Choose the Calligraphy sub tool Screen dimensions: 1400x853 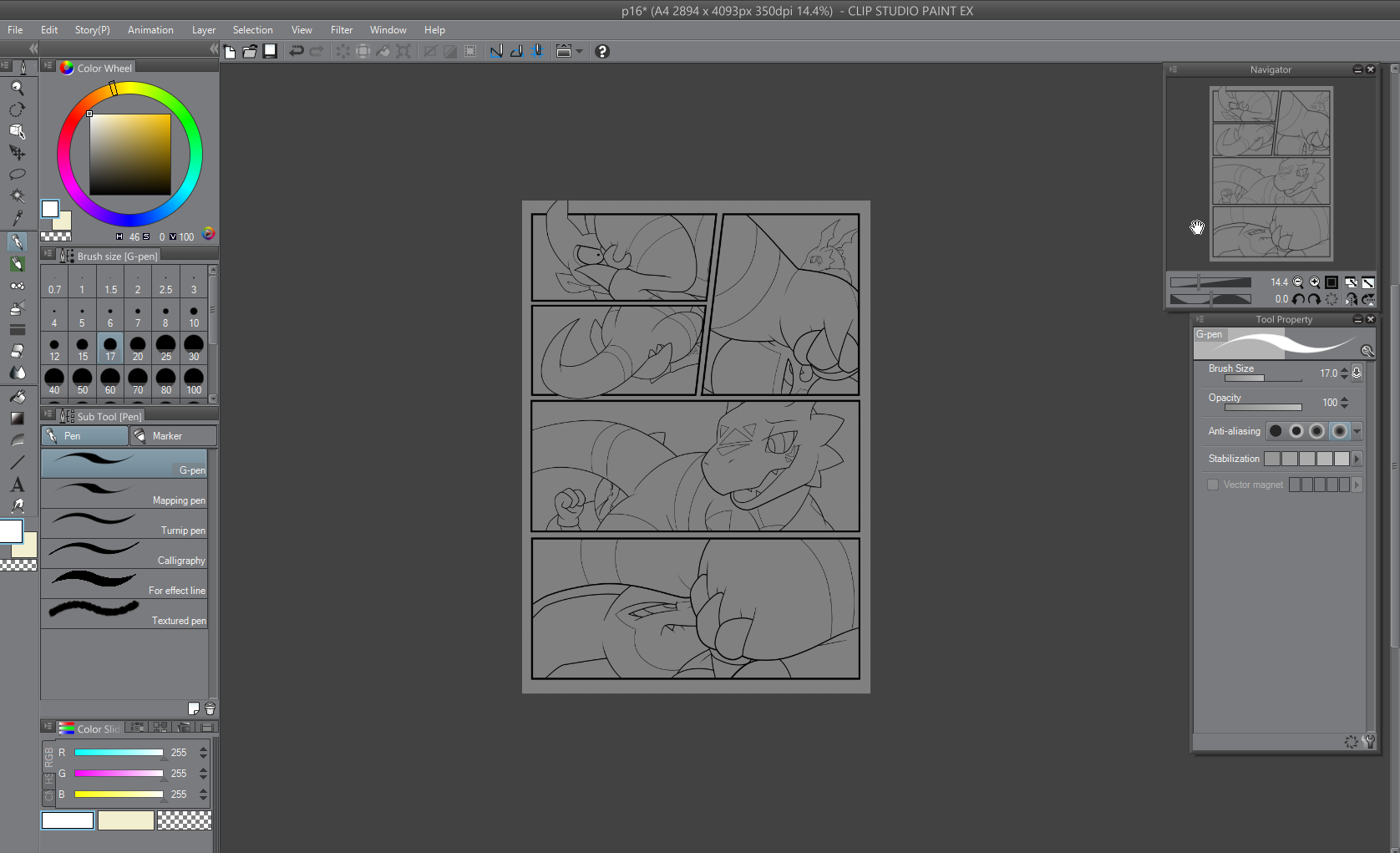(124, 553)
